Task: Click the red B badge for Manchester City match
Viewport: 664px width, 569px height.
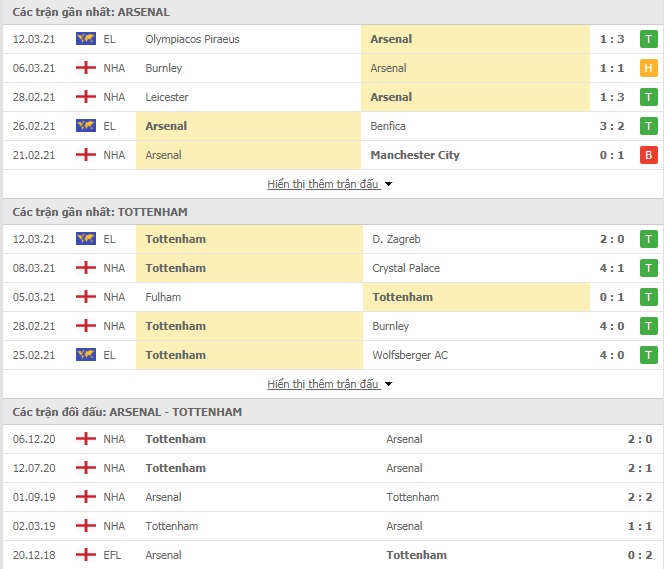Action: (x=648, y=155)
